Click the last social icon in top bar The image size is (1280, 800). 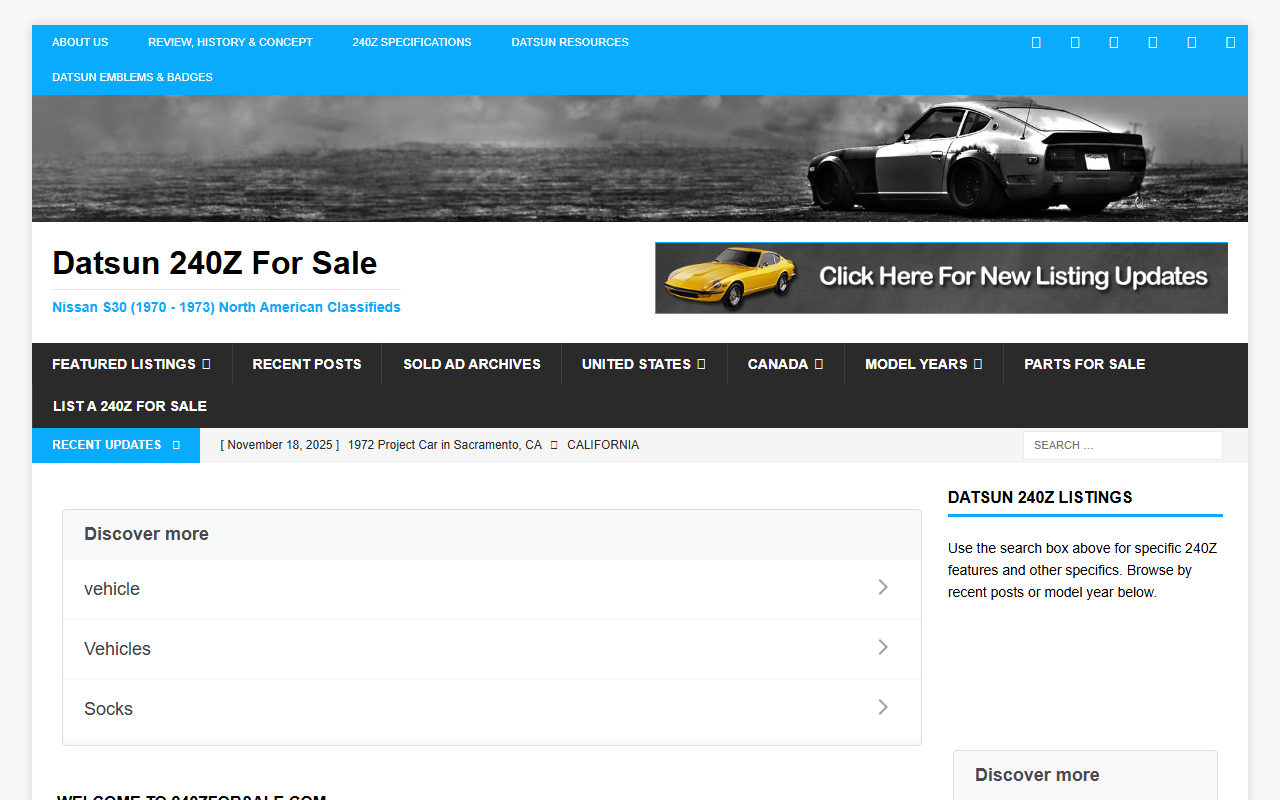click(x=1230, y=42)
